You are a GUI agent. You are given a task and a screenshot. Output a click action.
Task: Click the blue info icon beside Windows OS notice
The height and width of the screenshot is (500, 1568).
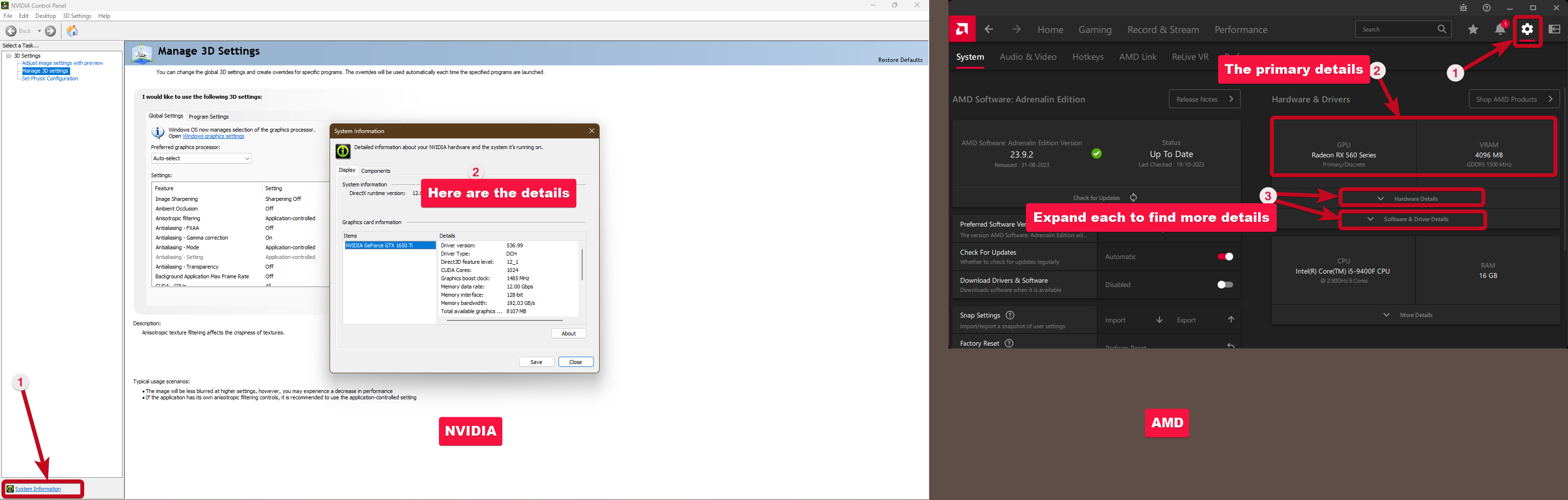(x=158, y=132)
